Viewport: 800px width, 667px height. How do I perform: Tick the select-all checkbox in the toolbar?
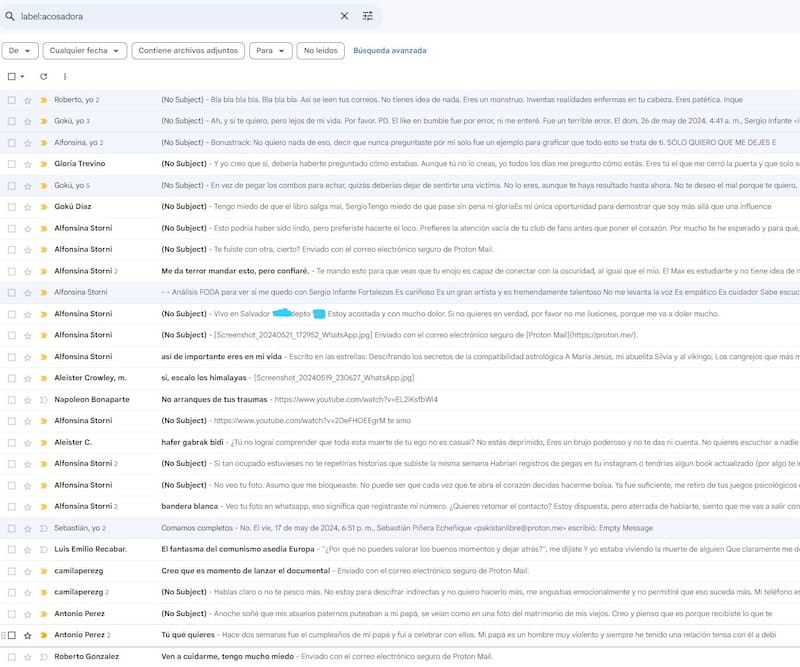click(12, 76)
